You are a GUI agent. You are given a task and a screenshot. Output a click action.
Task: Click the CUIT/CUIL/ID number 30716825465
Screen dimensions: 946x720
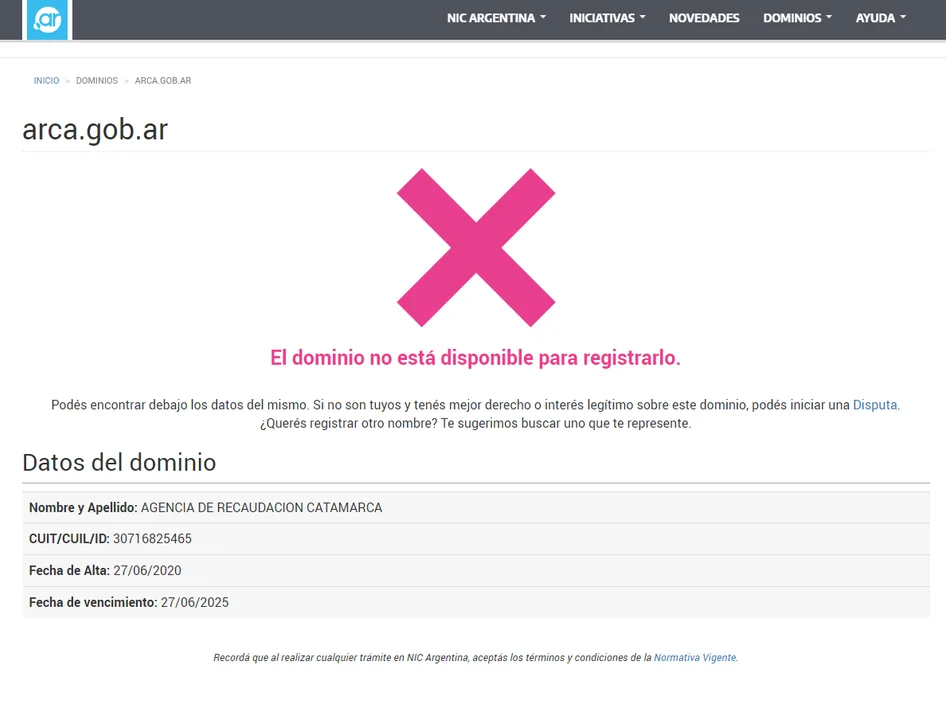[x=152, y=539]
